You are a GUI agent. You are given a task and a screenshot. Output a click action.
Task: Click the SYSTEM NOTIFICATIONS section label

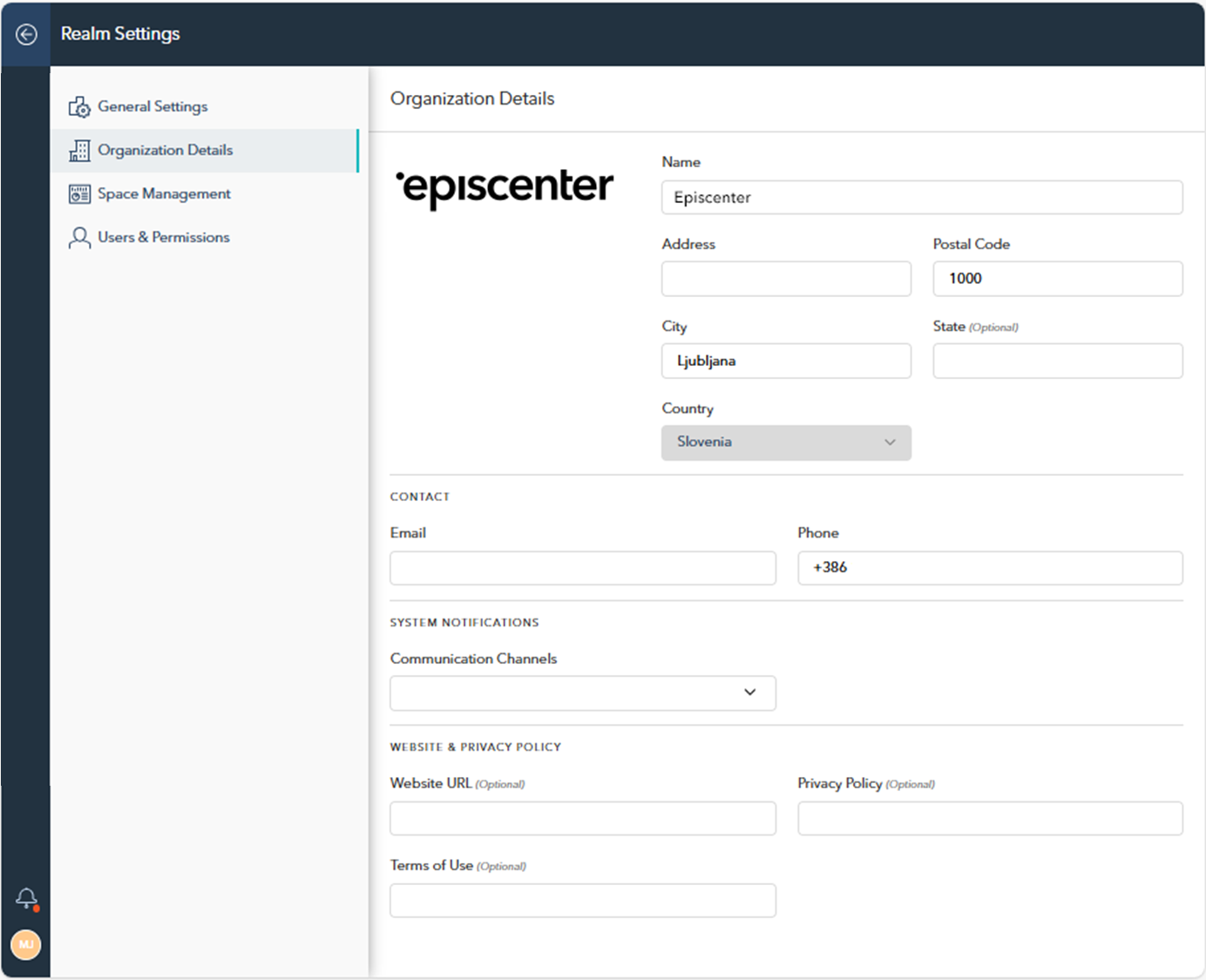[x=464, y=623]
